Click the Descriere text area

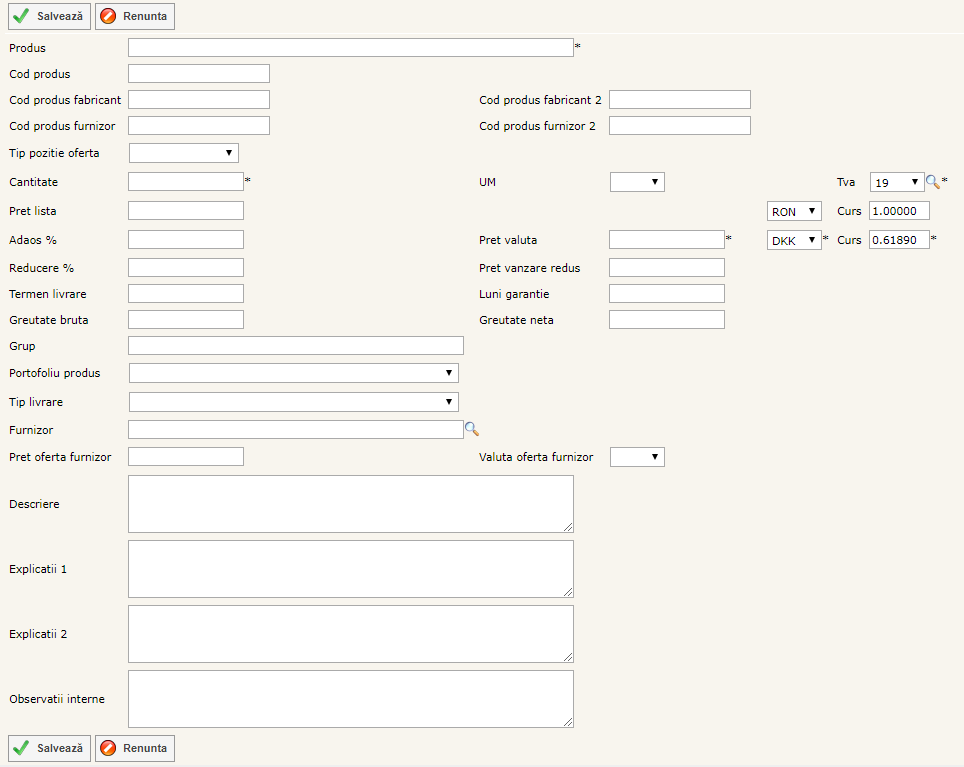tap(350, 504)
